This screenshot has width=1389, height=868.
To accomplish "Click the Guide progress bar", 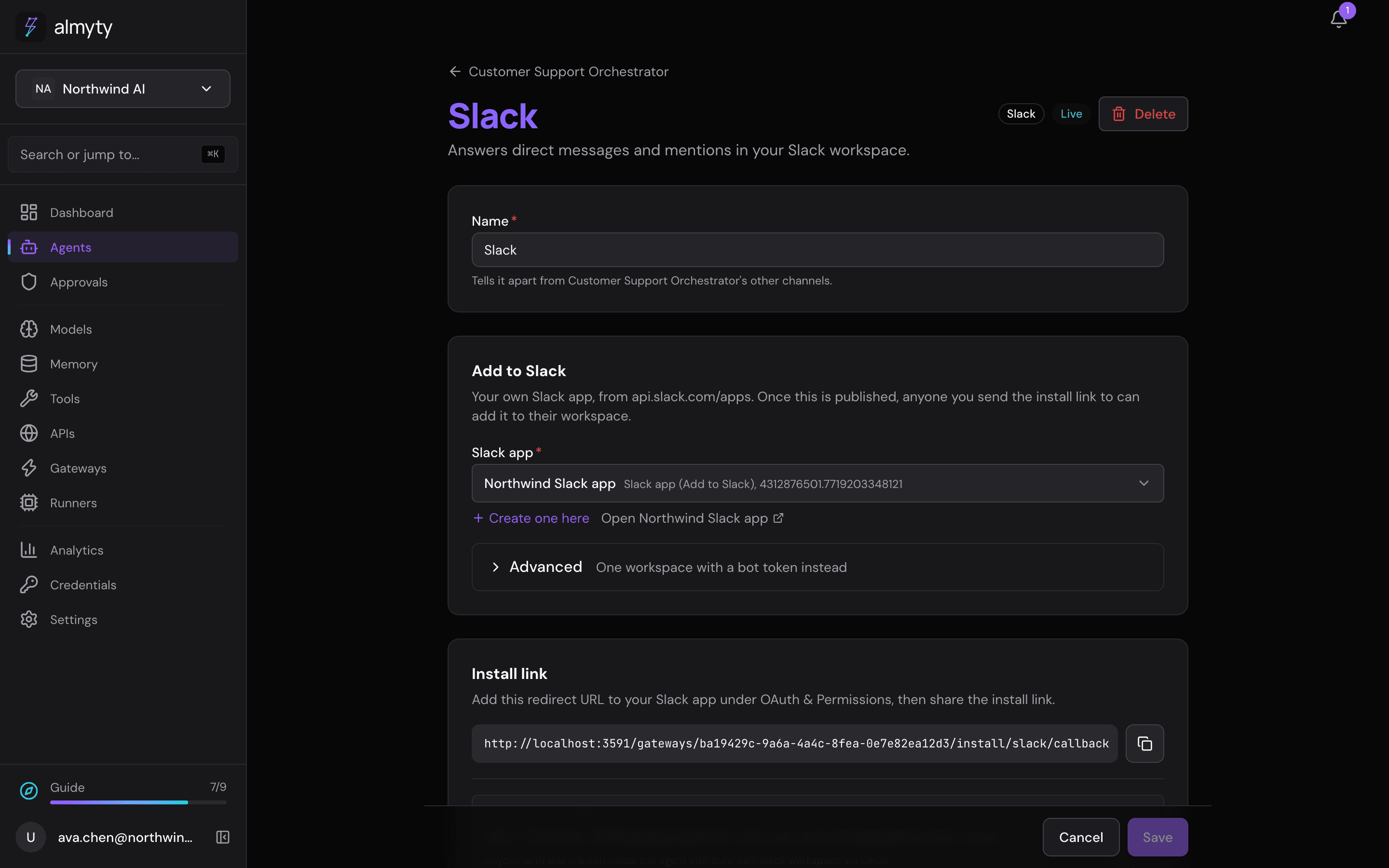I will (138, 802).
